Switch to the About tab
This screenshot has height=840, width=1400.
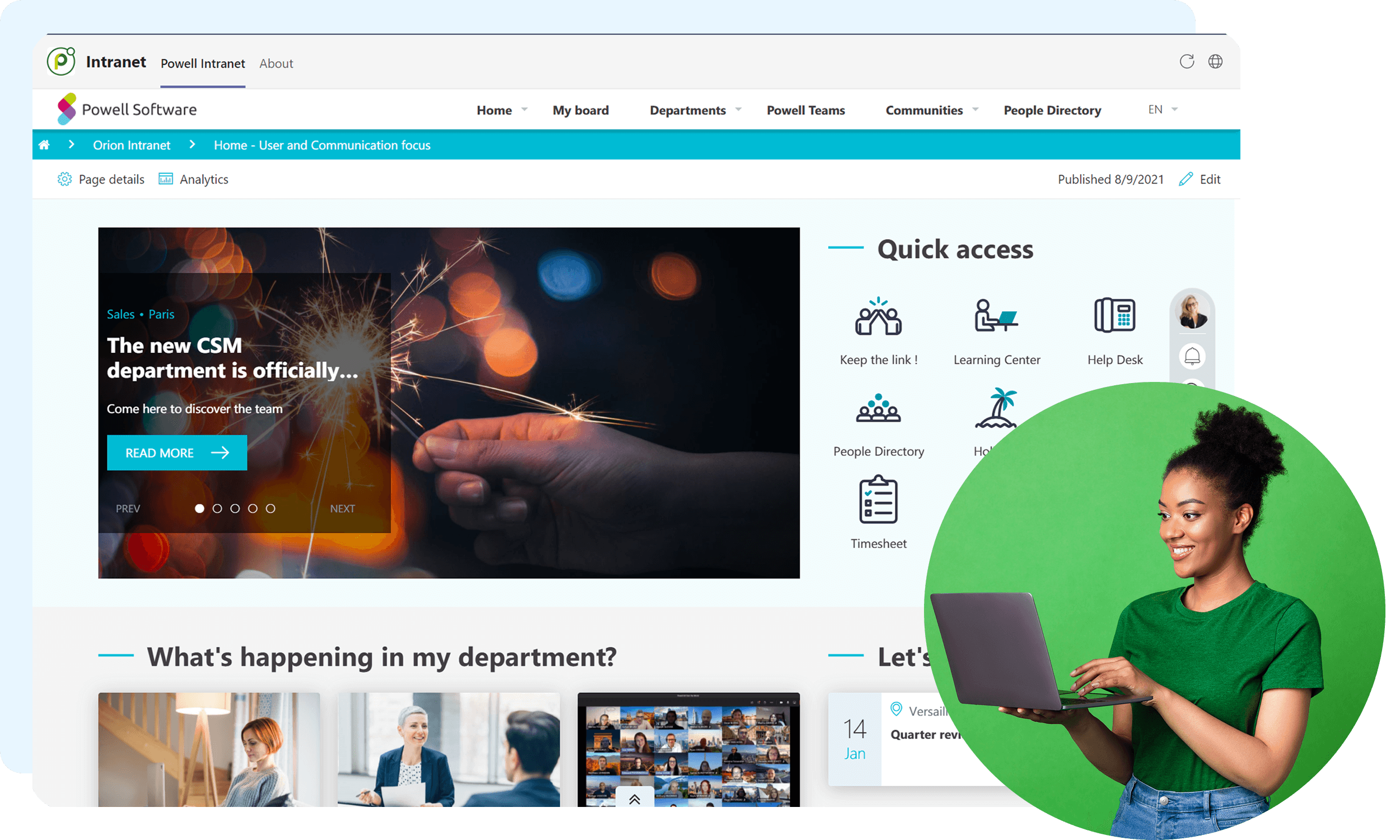[x=276, y=63]
